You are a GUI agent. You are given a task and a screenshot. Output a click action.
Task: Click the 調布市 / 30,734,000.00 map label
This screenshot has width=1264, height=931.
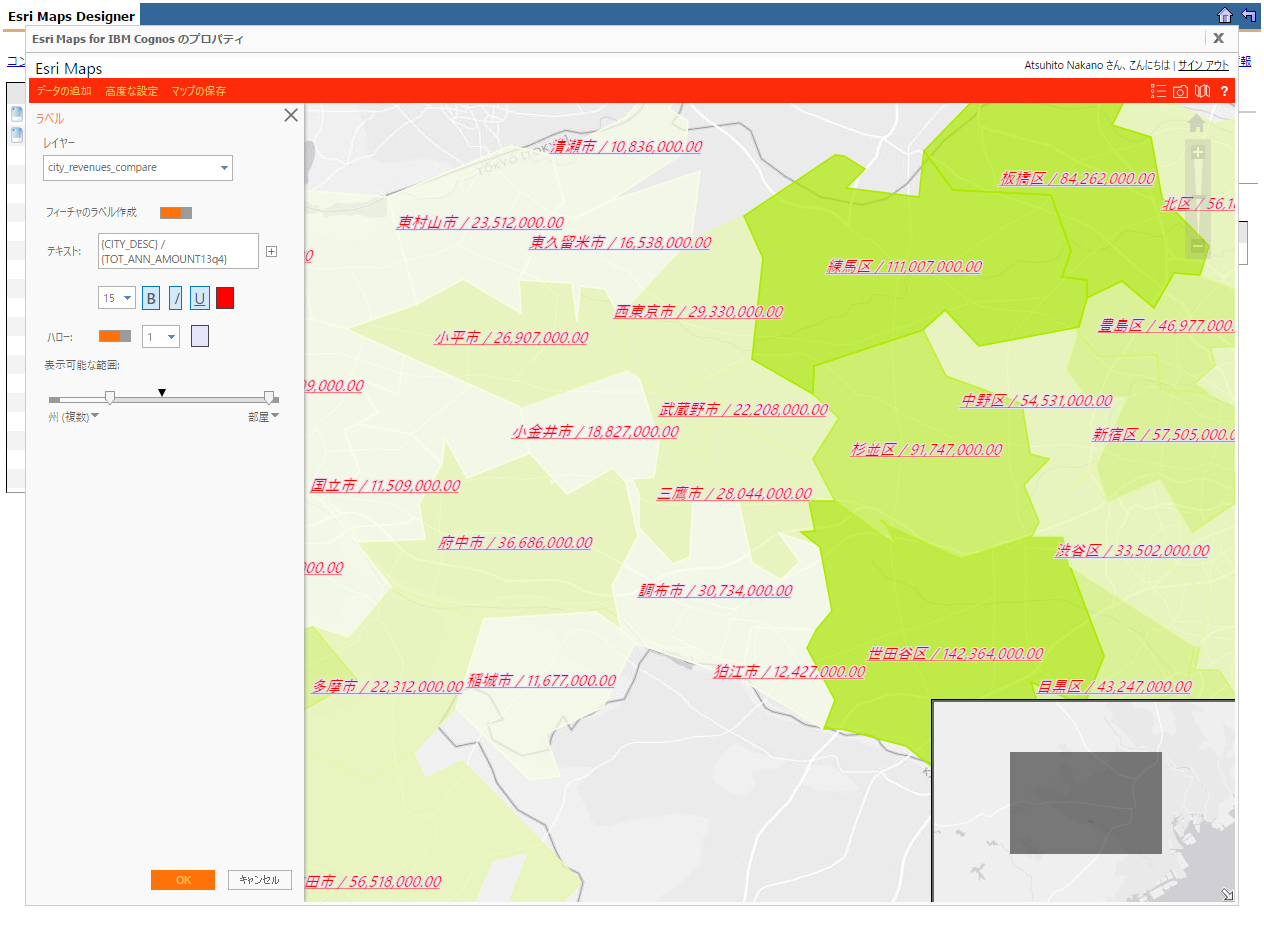715,591
